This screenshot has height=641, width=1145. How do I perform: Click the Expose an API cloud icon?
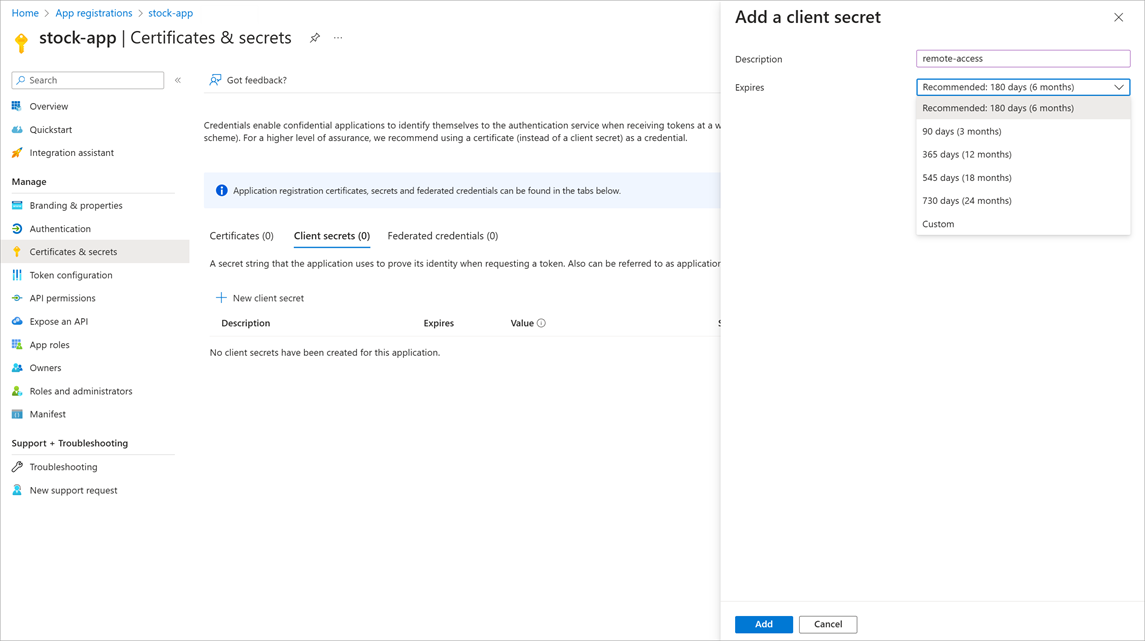[x=17, y=321]
